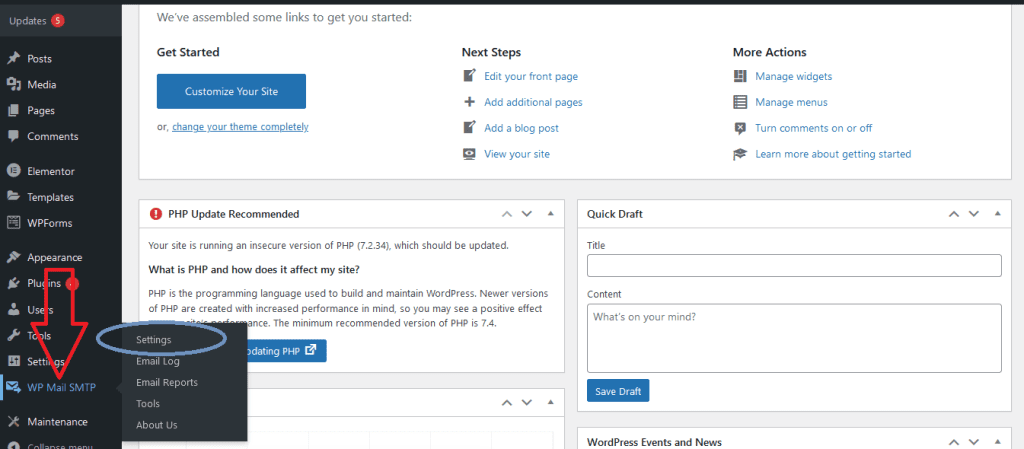Viewport: 1024px width, 449px height.
Task: Click Customize Your Site button
Action: click(231, 91)
